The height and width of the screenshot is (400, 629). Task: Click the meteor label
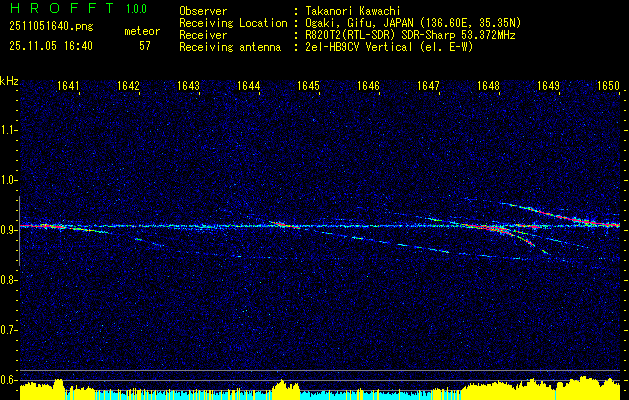coord(142,31)
